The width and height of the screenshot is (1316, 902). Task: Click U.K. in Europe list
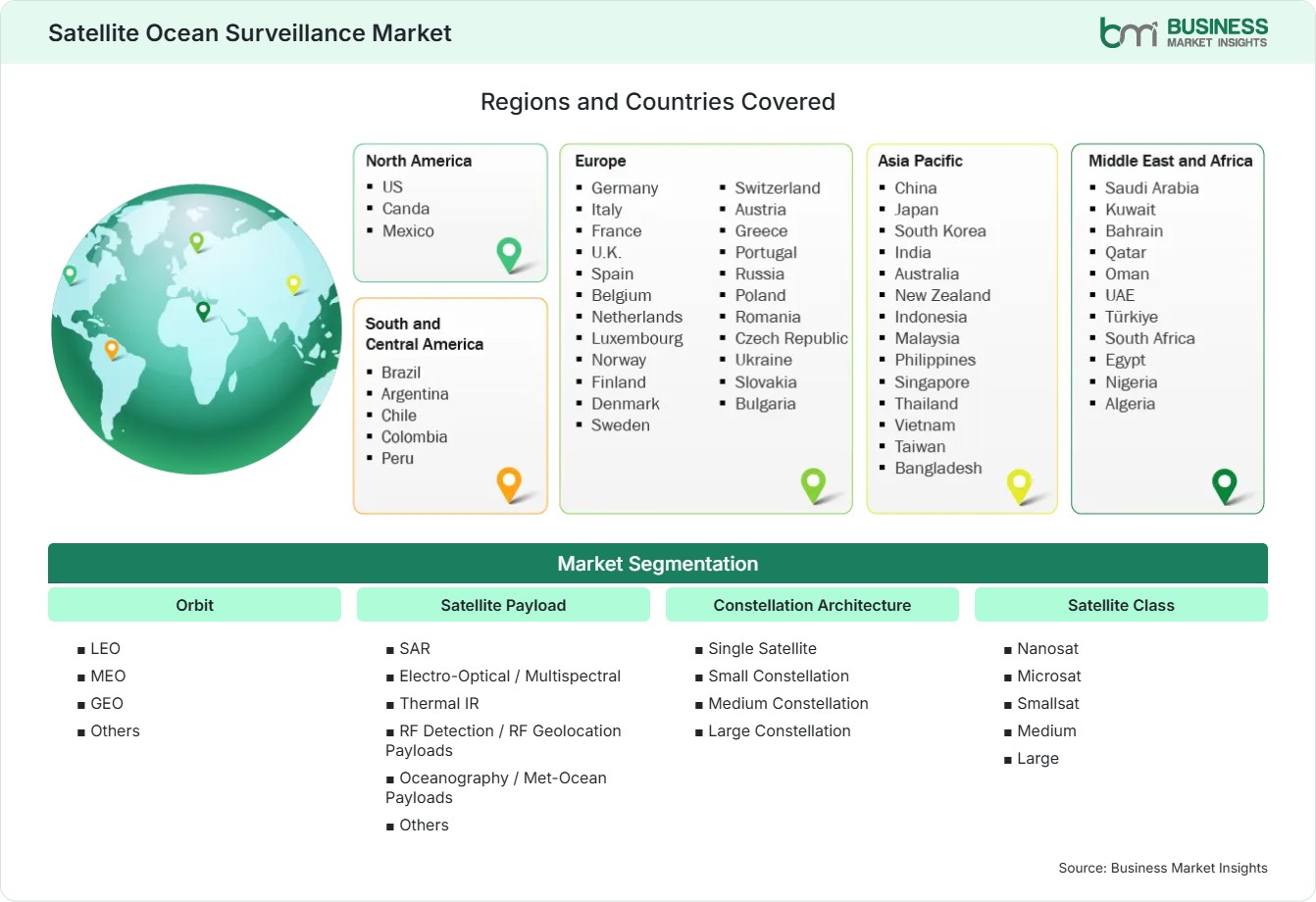[x=606, y=253]
